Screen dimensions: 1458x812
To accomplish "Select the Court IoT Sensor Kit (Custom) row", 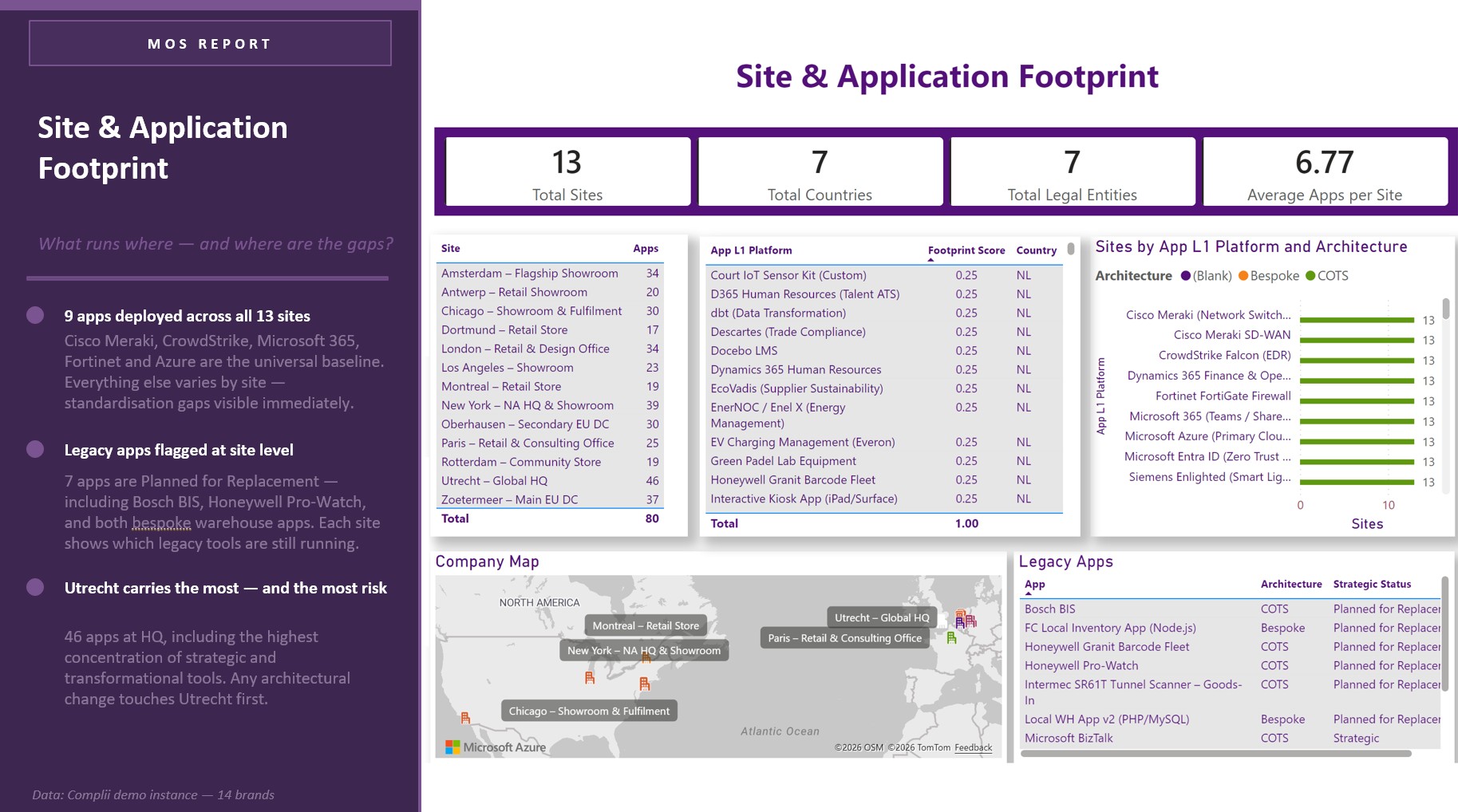I will click(x=885, y=275).
